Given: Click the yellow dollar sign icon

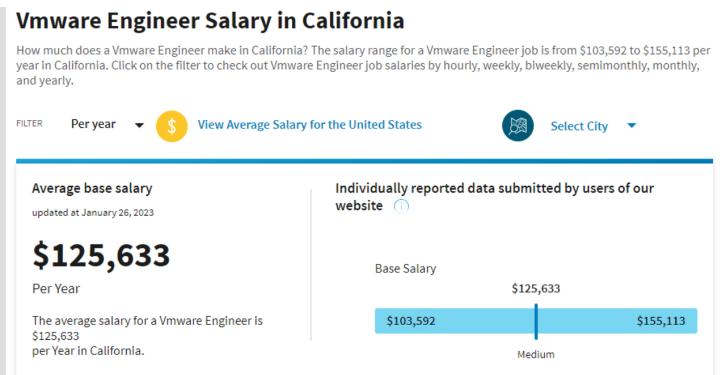Looking at the screenshot, I should (172, 126).
